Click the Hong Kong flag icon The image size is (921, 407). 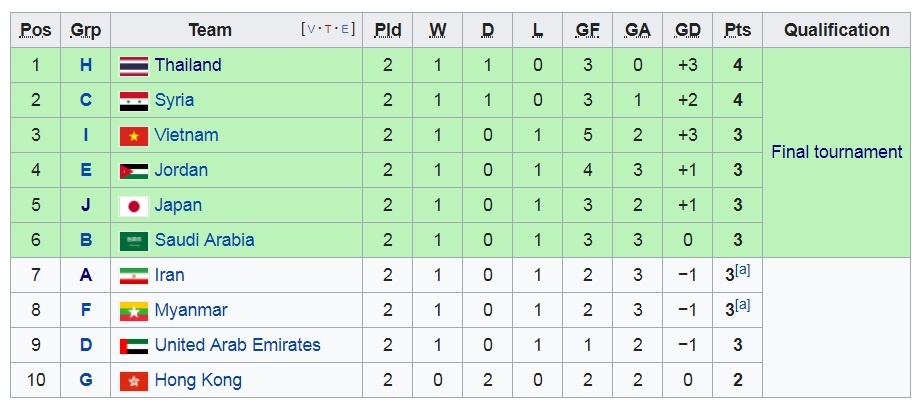tap(134, 381)
